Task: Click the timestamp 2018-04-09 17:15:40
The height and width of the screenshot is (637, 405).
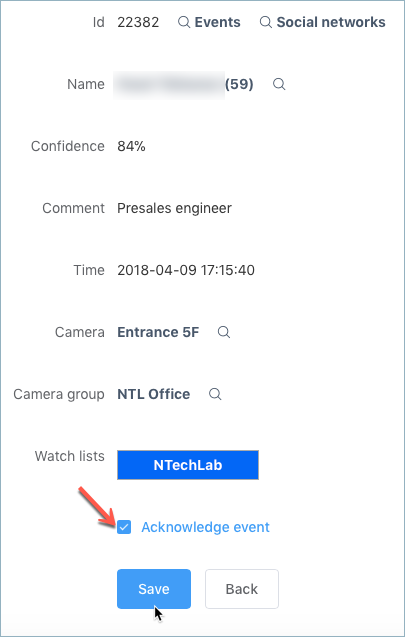Action: click(x=186, y=270)
